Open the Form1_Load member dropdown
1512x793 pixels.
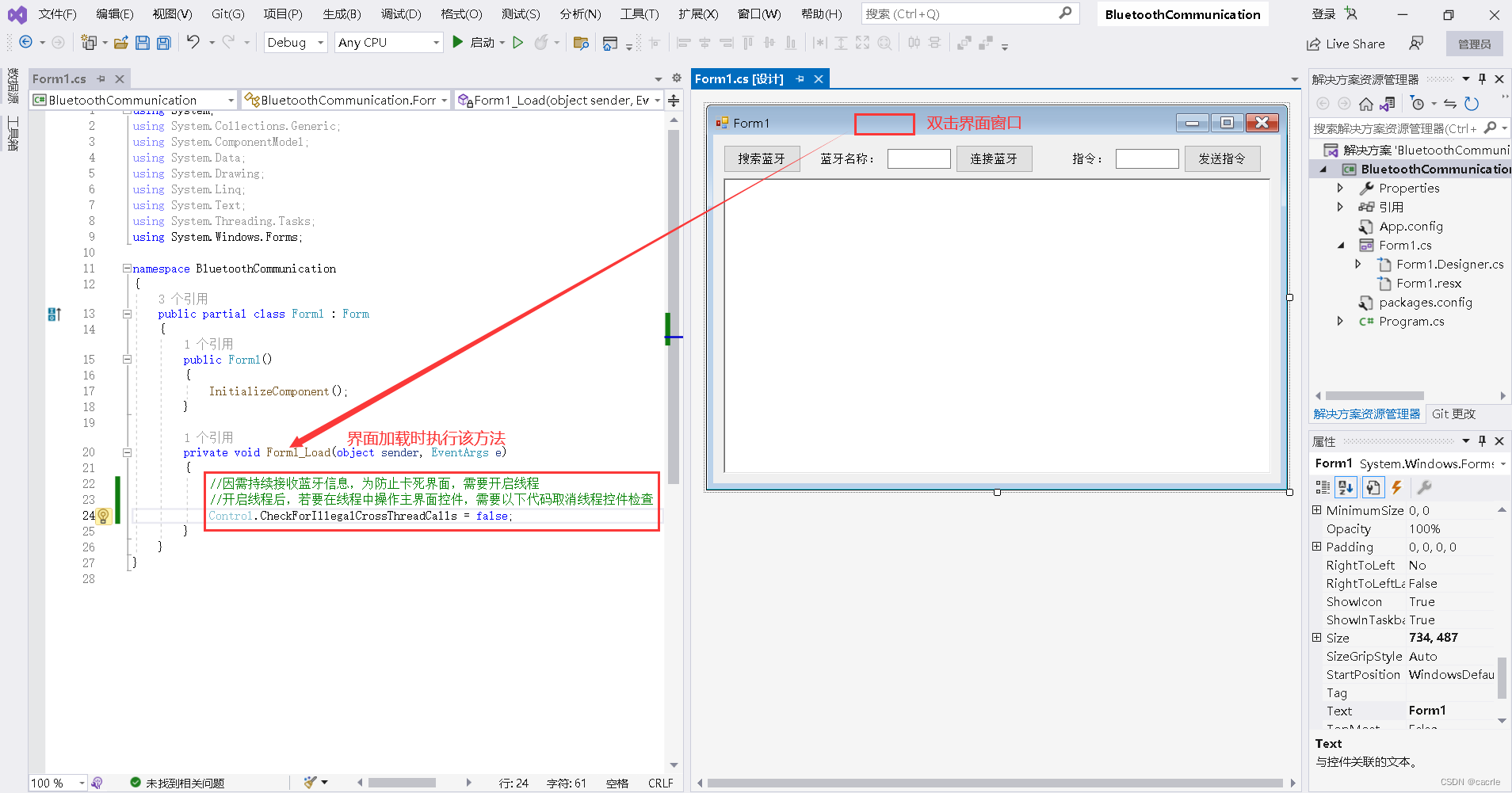pos(559,100)
